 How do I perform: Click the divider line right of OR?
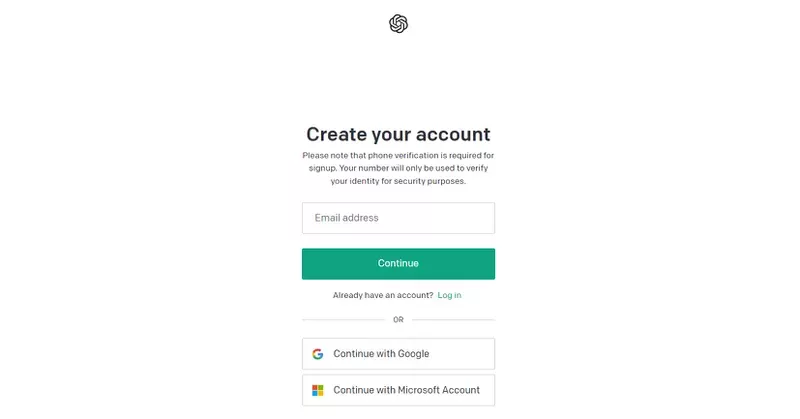pyautogui.click(x=454, y=320)
